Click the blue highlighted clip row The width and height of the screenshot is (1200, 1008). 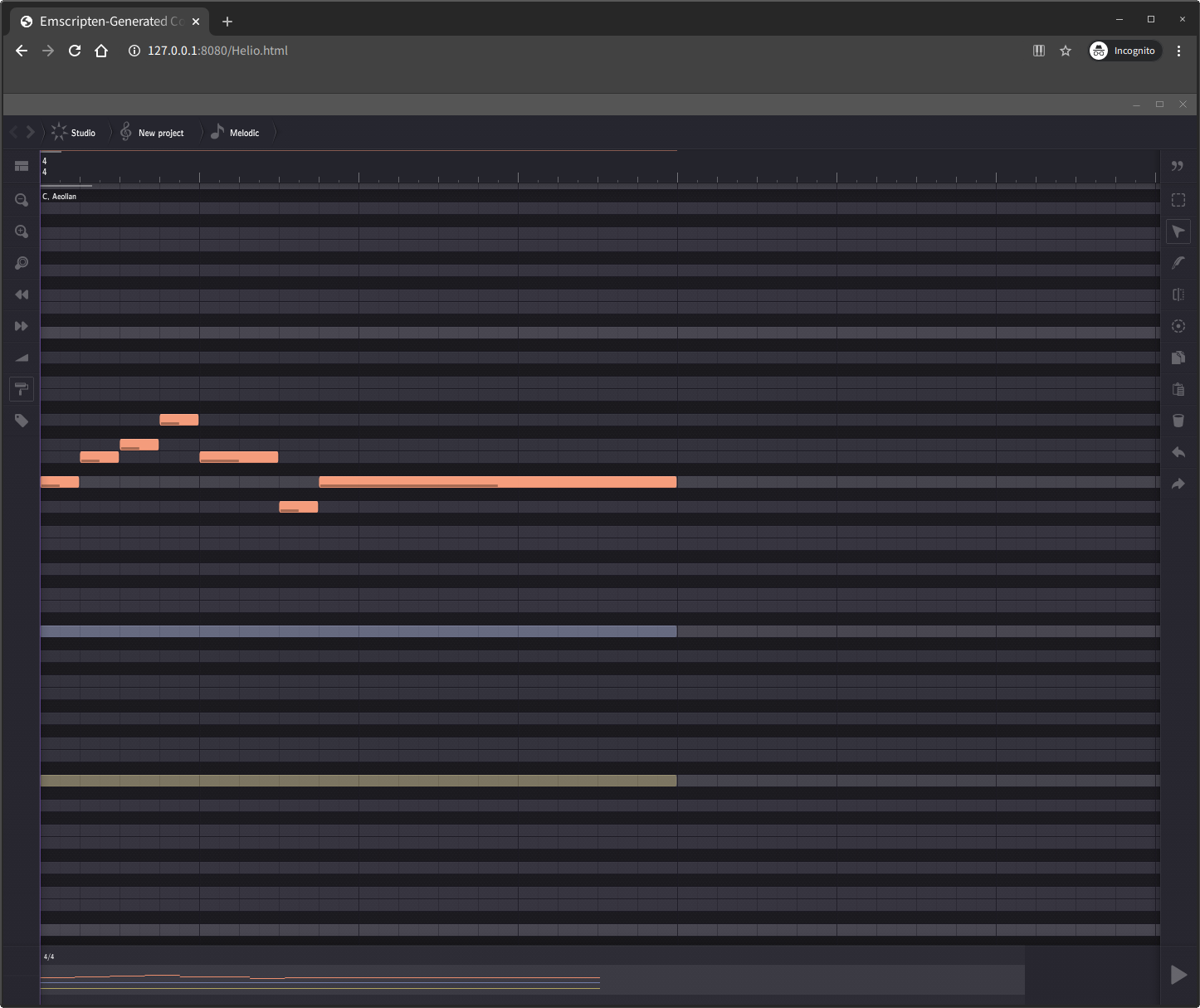(x=359, y=631)
